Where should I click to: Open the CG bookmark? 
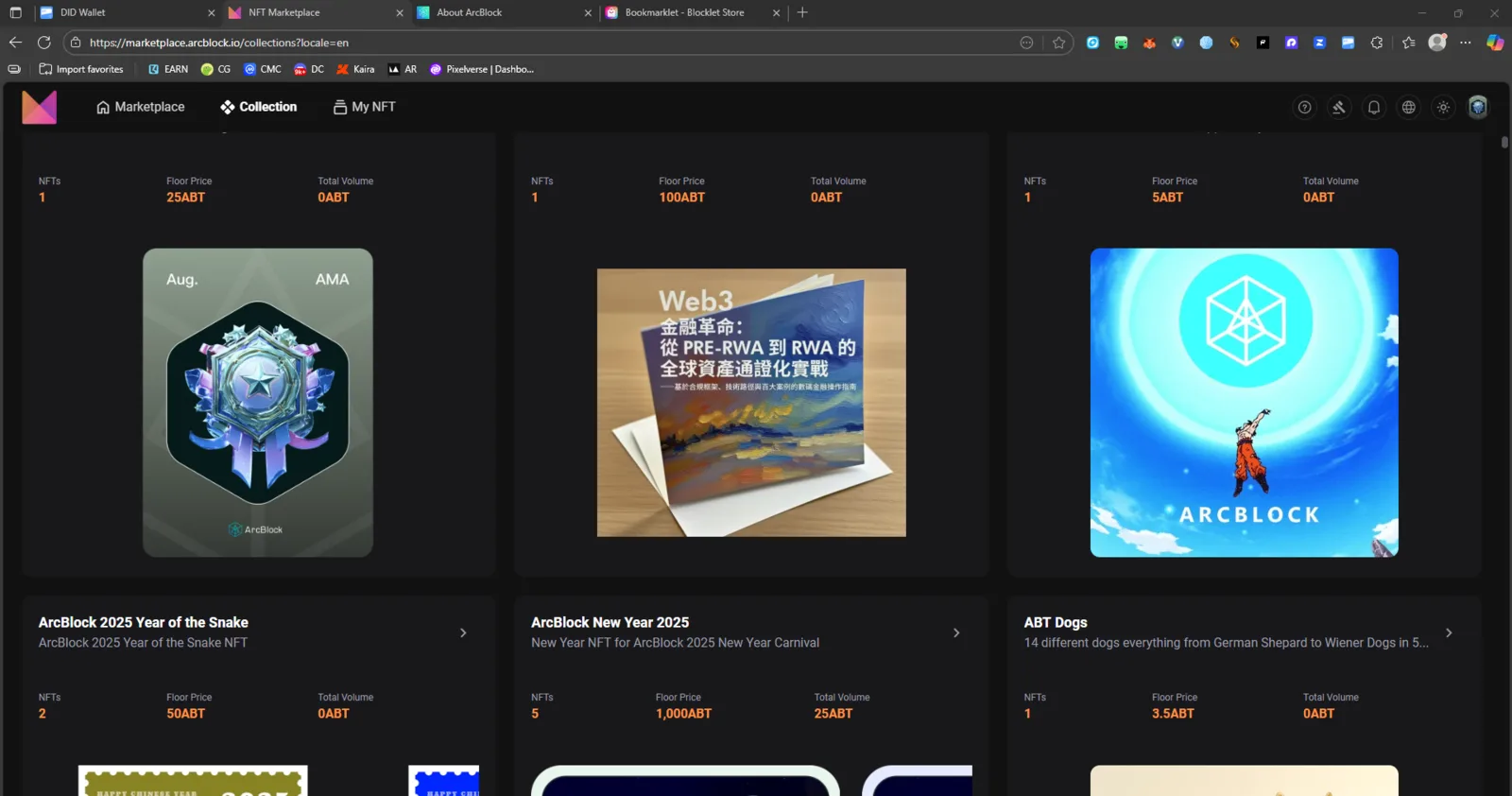[216, 69]
